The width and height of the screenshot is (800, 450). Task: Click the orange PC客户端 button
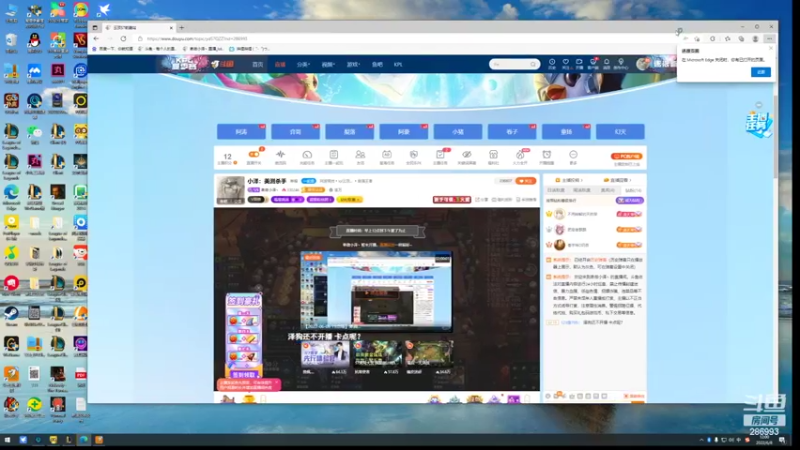tap(627, 156)
